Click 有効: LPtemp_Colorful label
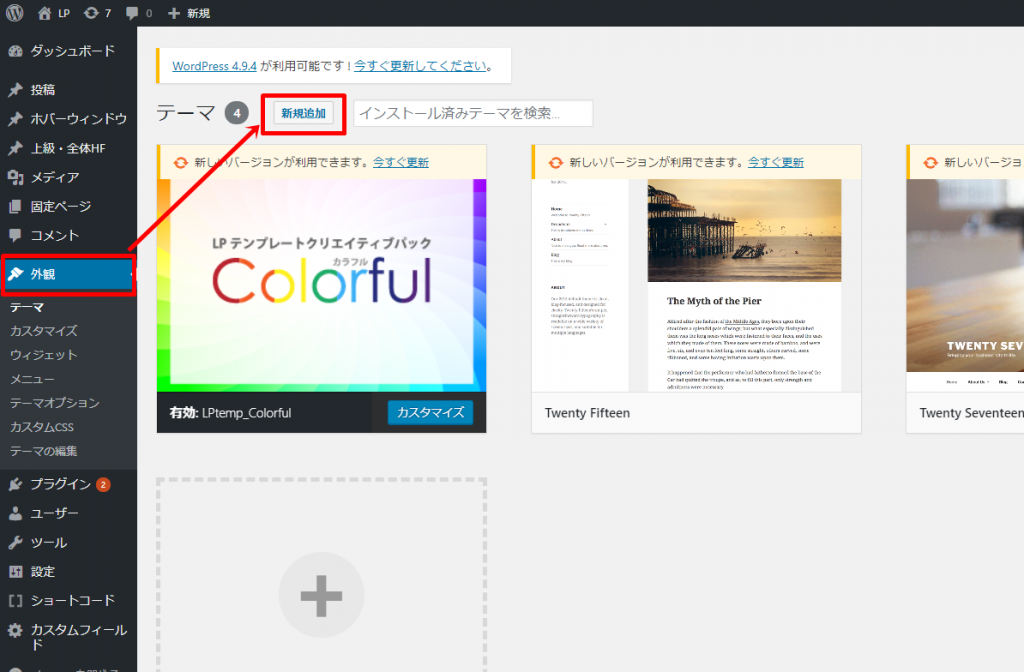The width and height of the screenshot is (1024, 672). point(231,413)
